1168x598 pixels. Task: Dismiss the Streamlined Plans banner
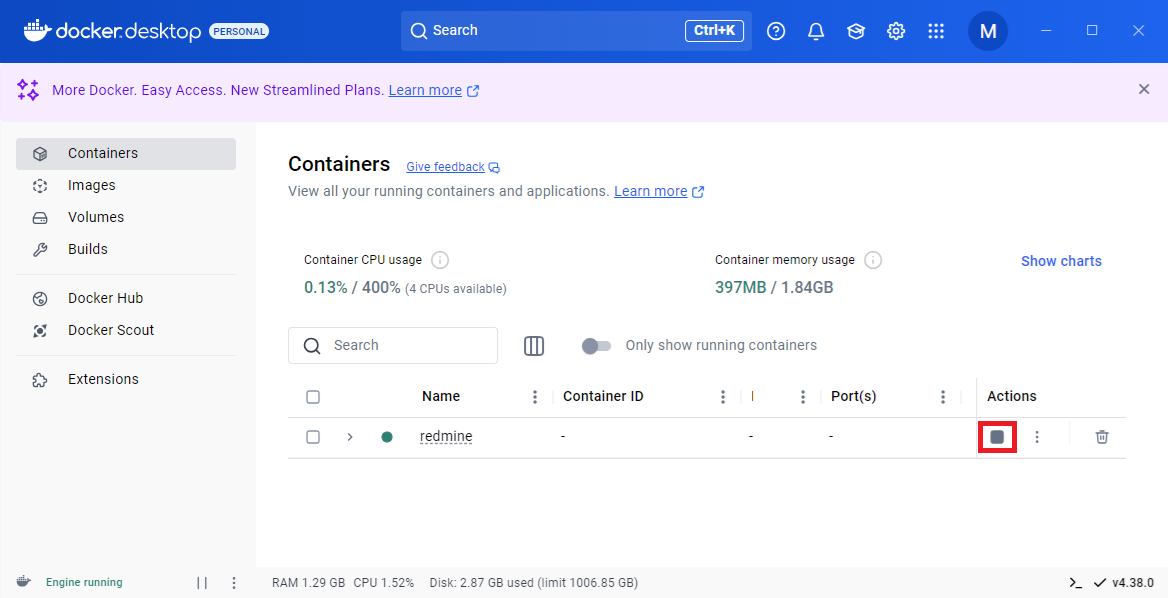(1144, 89)
